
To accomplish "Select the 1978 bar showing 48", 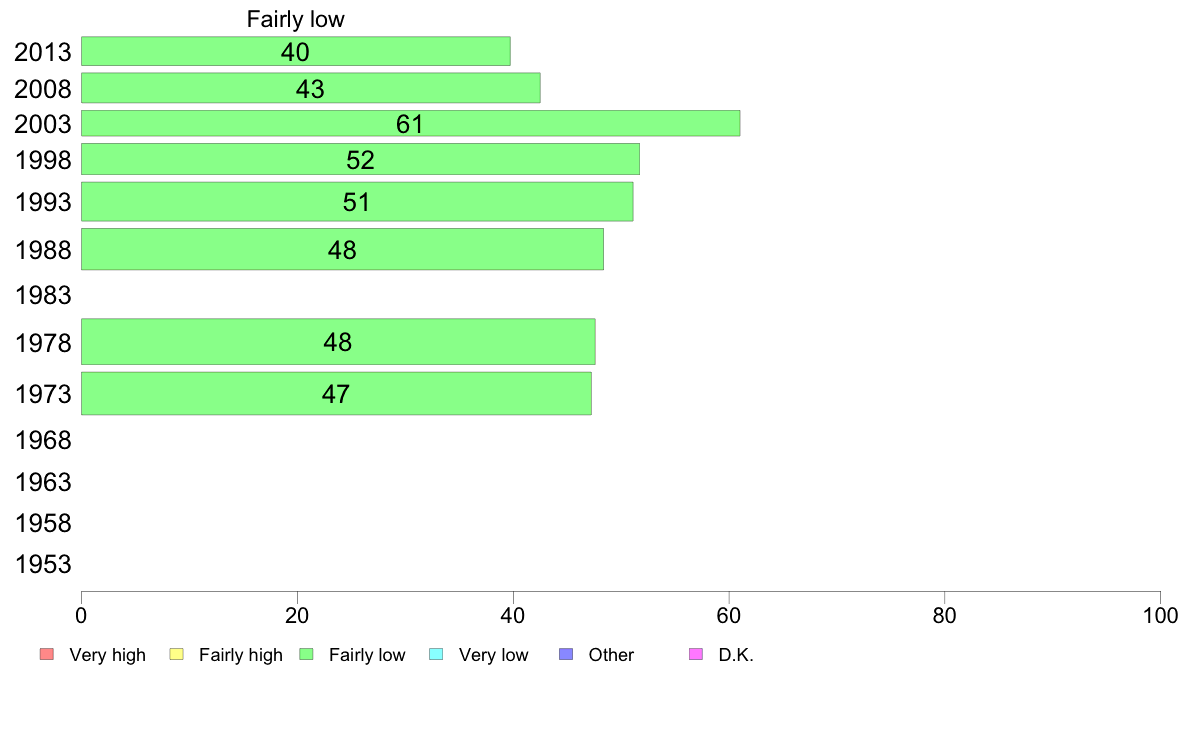I will tap(338, 342).
